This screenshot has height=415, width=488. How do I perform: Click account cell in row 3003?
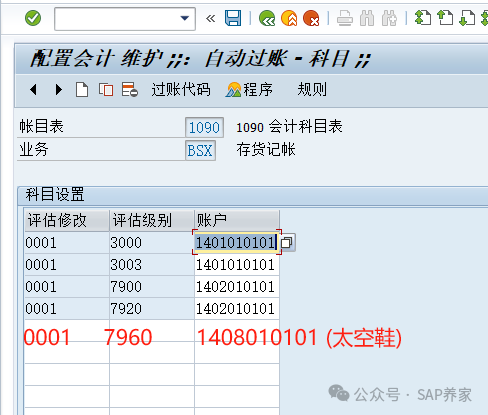tap(237, 265)
